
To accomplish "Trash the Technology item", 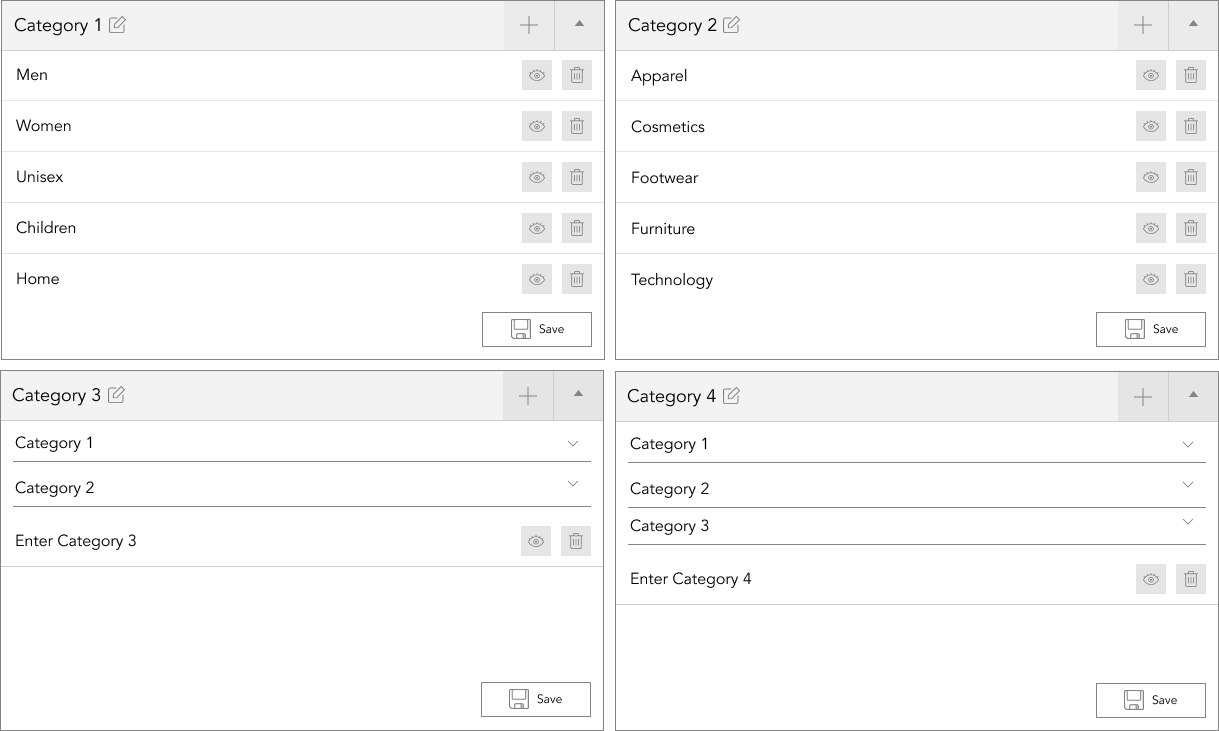I will pyautogui.click(x=1190, y=280).
